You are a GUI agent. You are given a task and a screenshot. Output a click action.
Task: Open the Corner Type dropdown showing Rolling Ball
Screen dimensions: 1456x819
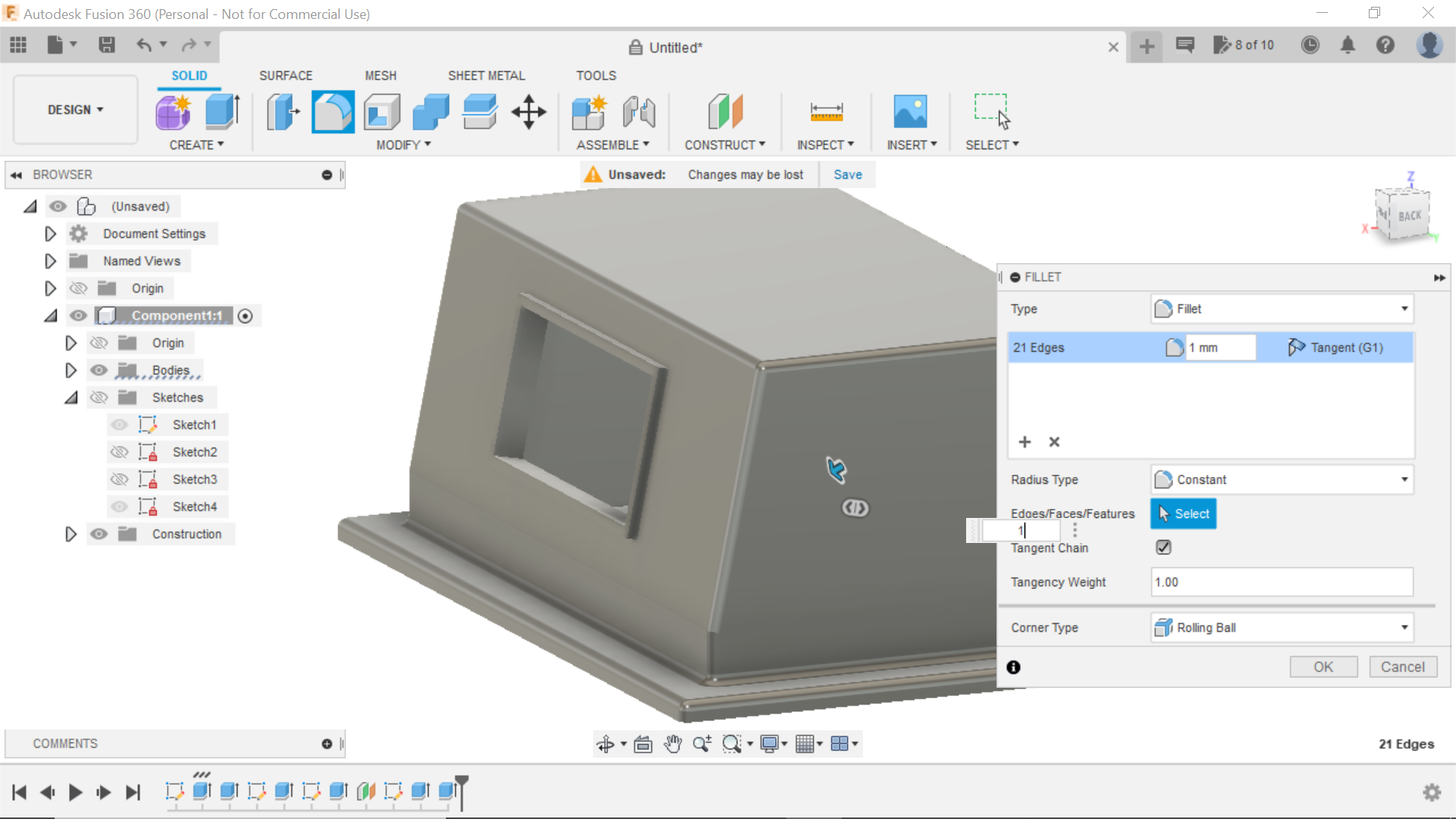pyautogui.click(x=1280, y=627)
